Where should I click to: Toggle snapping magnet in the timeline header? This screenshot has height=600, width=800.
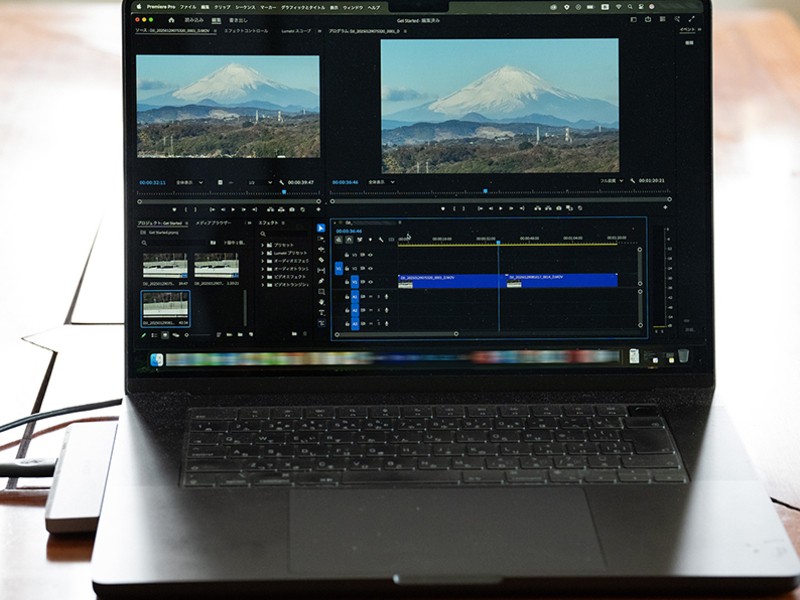pos(349,239)
